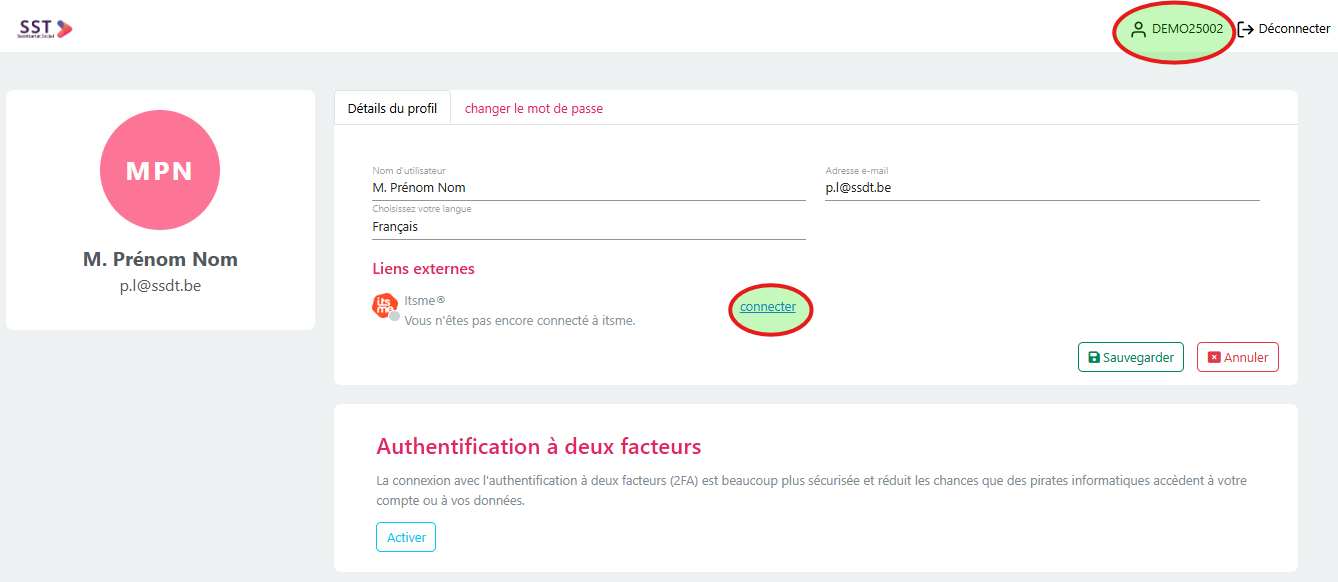This screenshot has height=582, width=1338.
Task: Open the changer le mot de passe tab
Action: pyautogui.click(x=534, y=108)
